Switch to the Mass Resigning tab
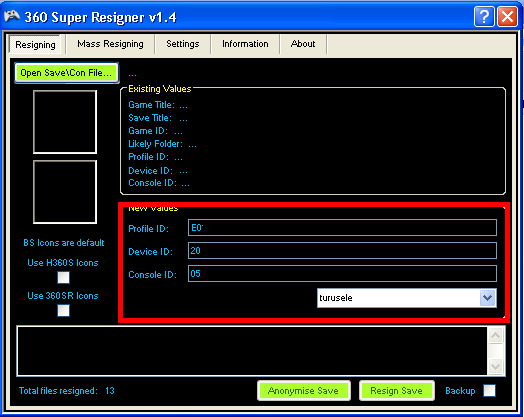The width and height of the screenshot is (524, 417). click(110, 44)
